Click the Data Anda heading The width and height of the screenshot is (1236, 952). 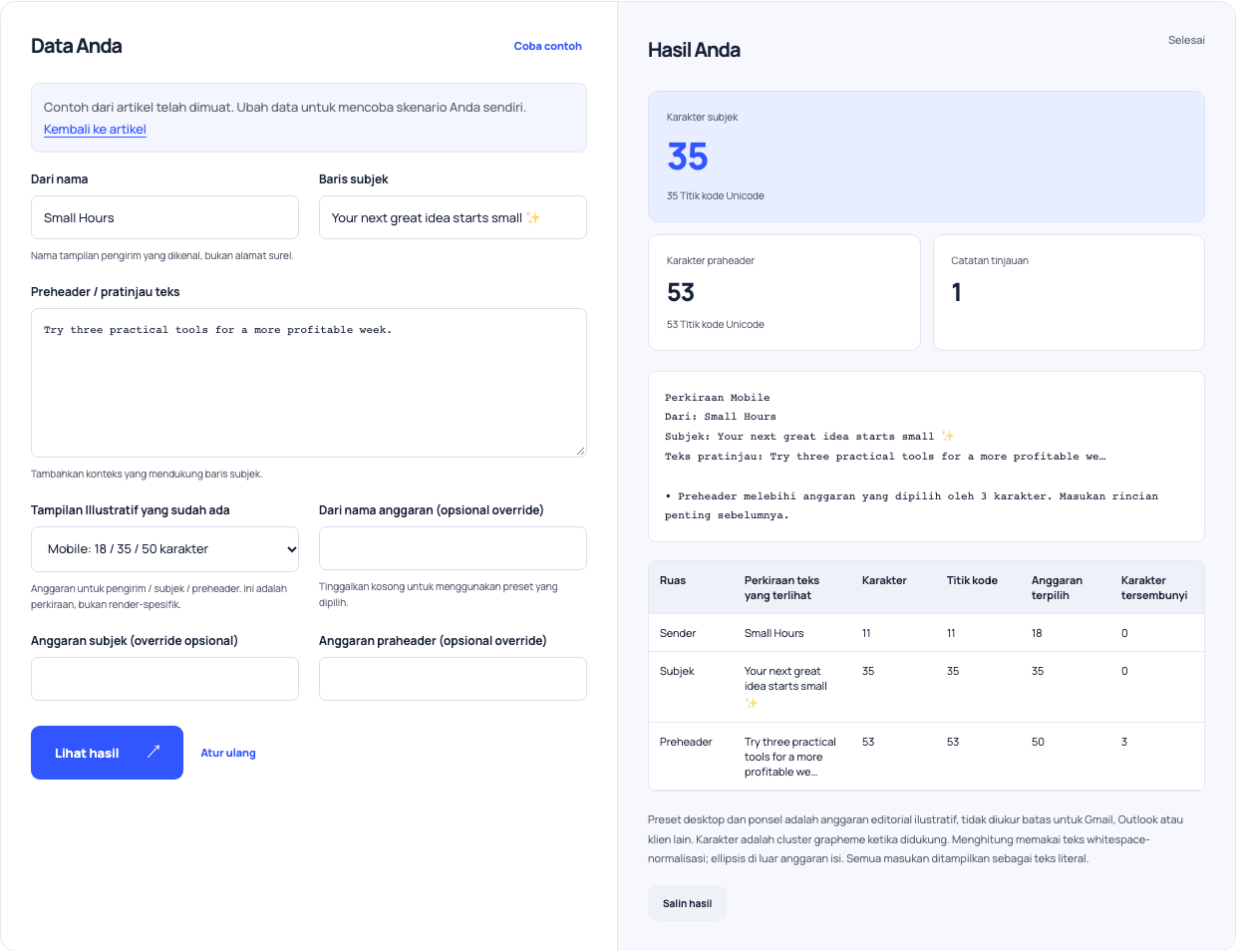77,46
